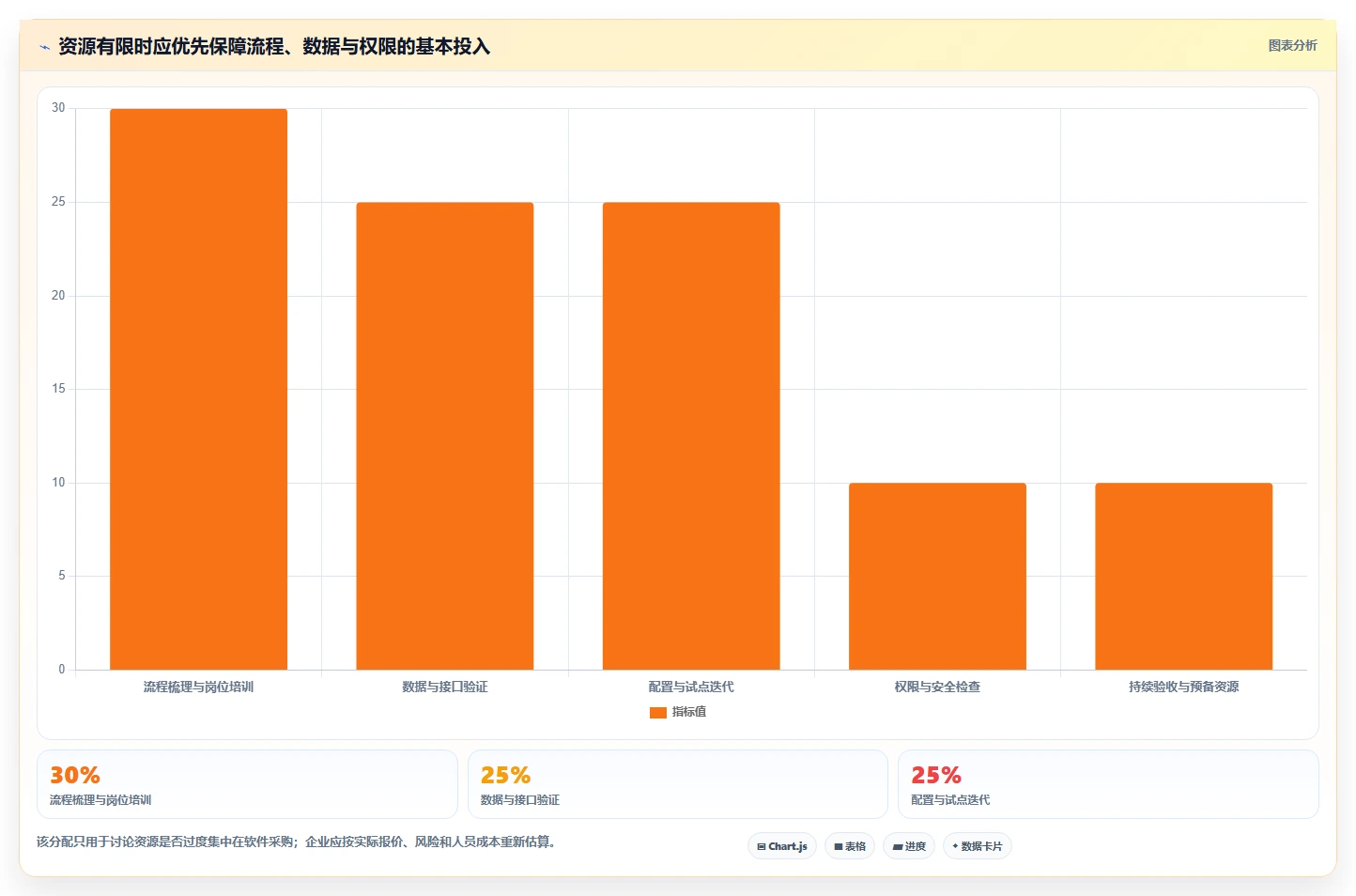This screenshot has height=896, width=1356.
Task: Click the y-axis value 15
Action: [x=58, y=389]
